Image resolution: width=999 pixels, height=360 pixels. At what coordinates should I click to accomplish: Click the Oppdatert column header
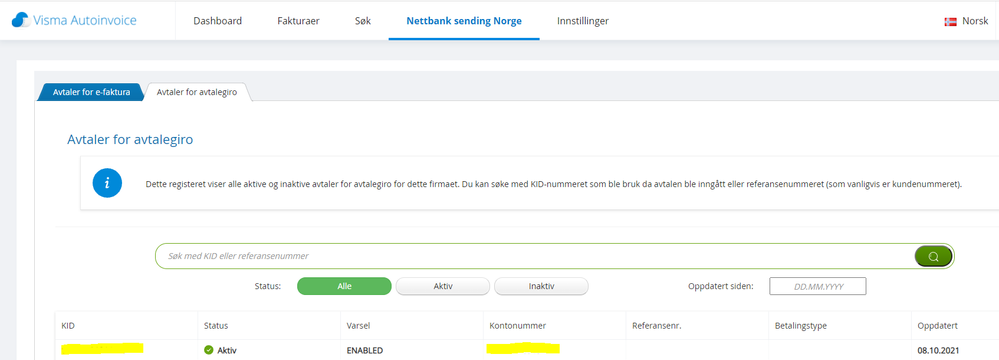coord(937,326)
